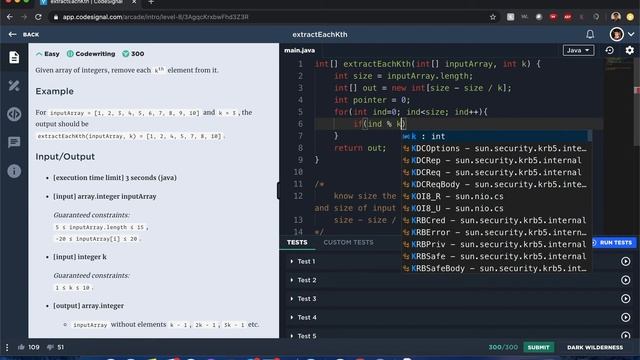This screenshot has height=360, width=640.
Task: Open the comments chat sidebar icon
Action: tap(14, 142)
